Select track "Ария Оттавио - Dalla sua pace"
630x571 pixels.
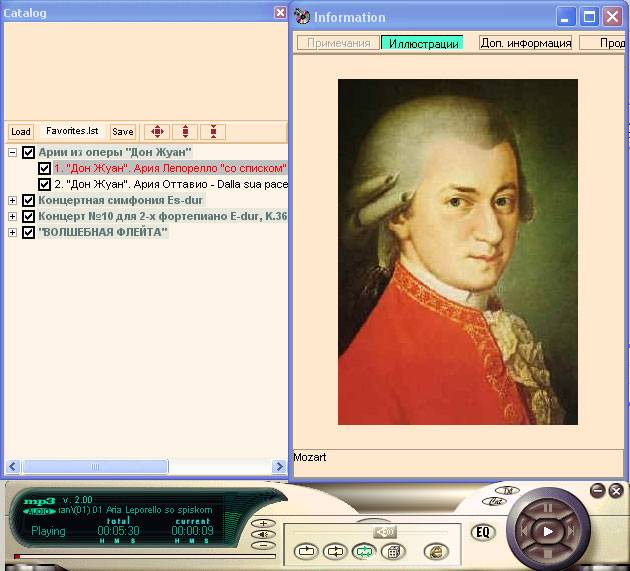pos(171,184)
